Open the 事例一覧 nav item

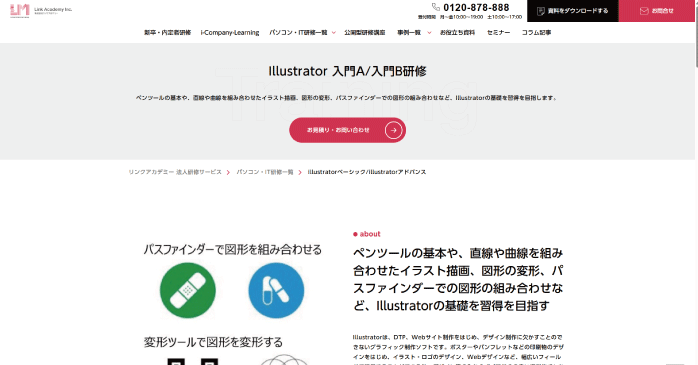(409, 32)
